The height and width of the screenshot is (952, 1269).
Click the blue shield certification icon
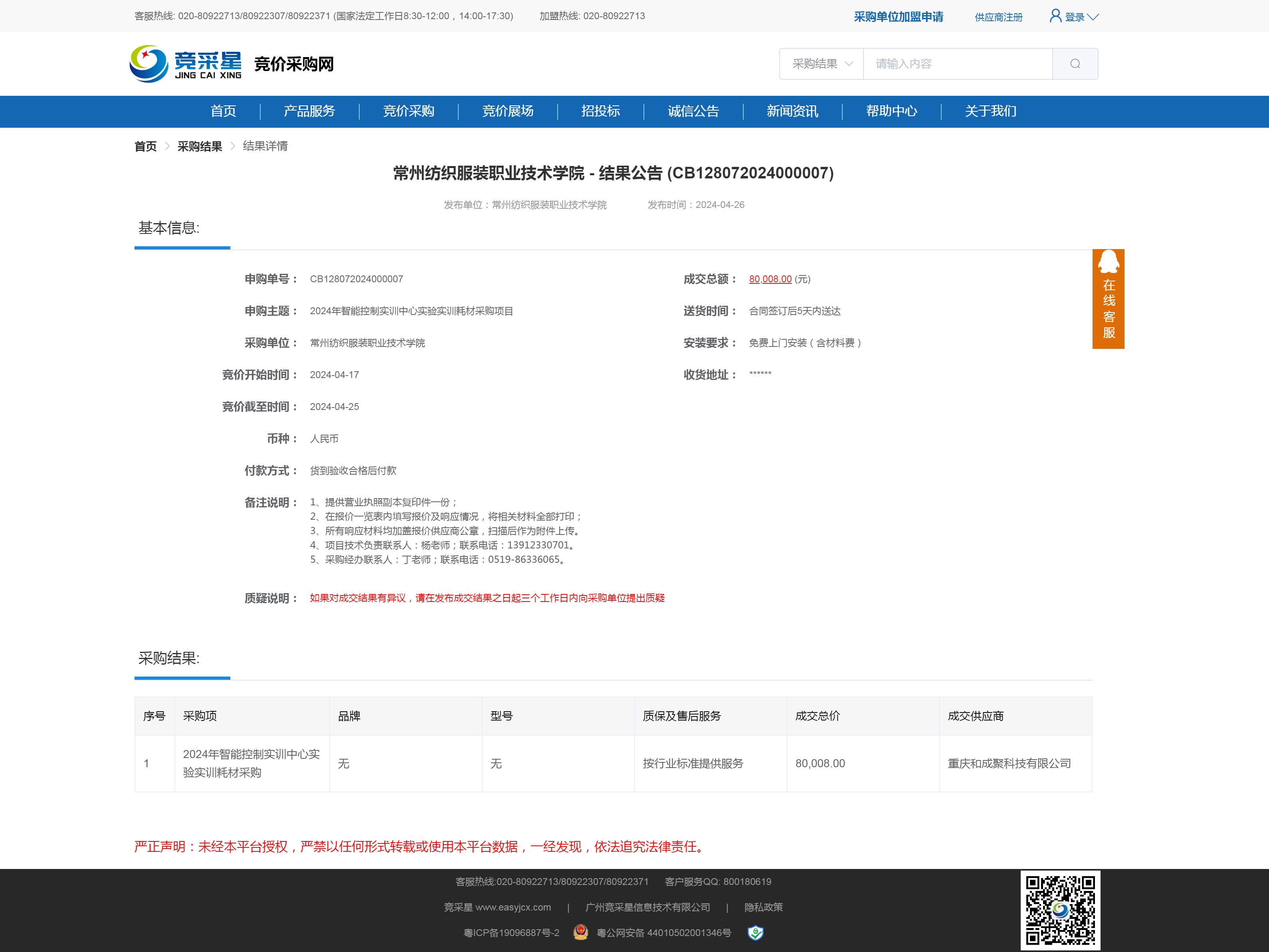pyautogui.click(x=755, y=932)
